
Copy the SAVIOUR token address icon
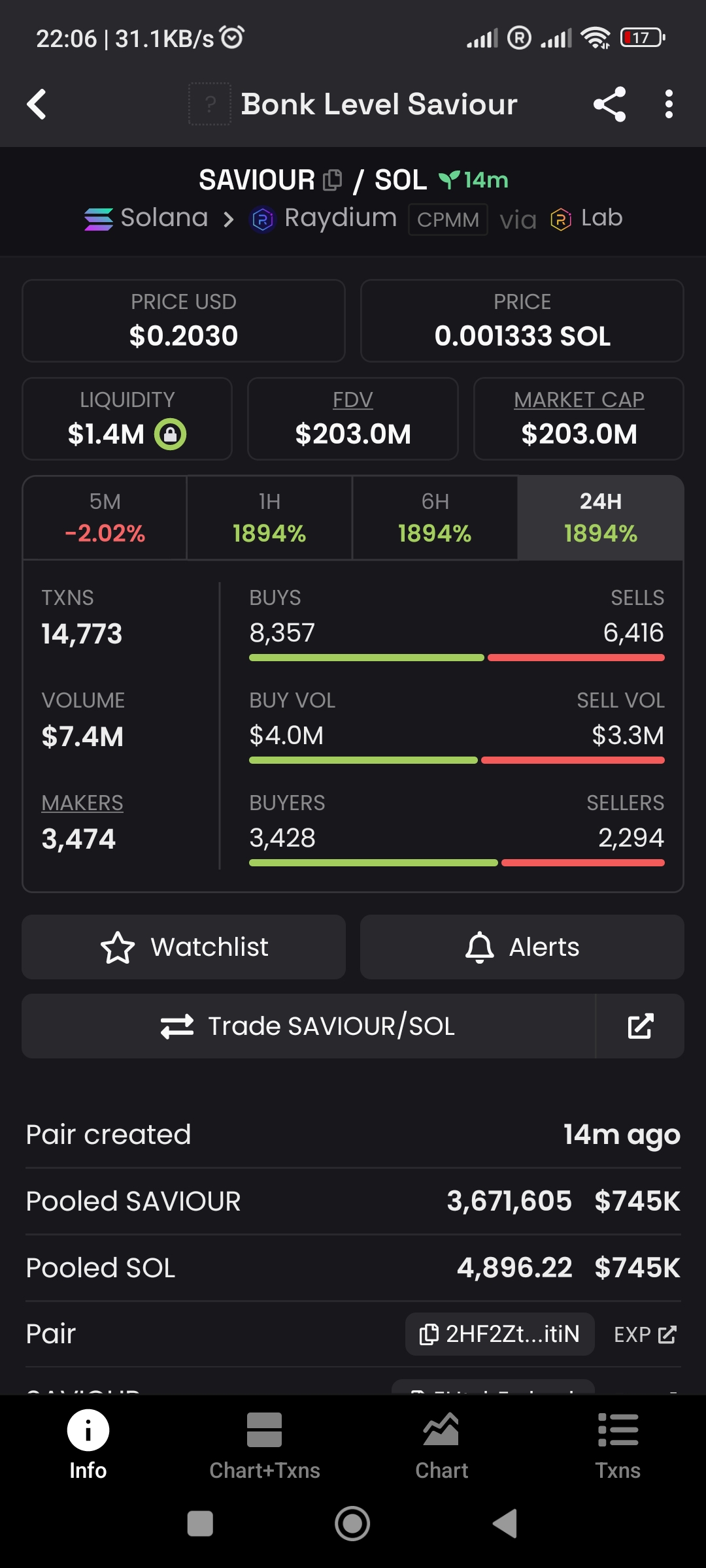[x=332, y=180]
